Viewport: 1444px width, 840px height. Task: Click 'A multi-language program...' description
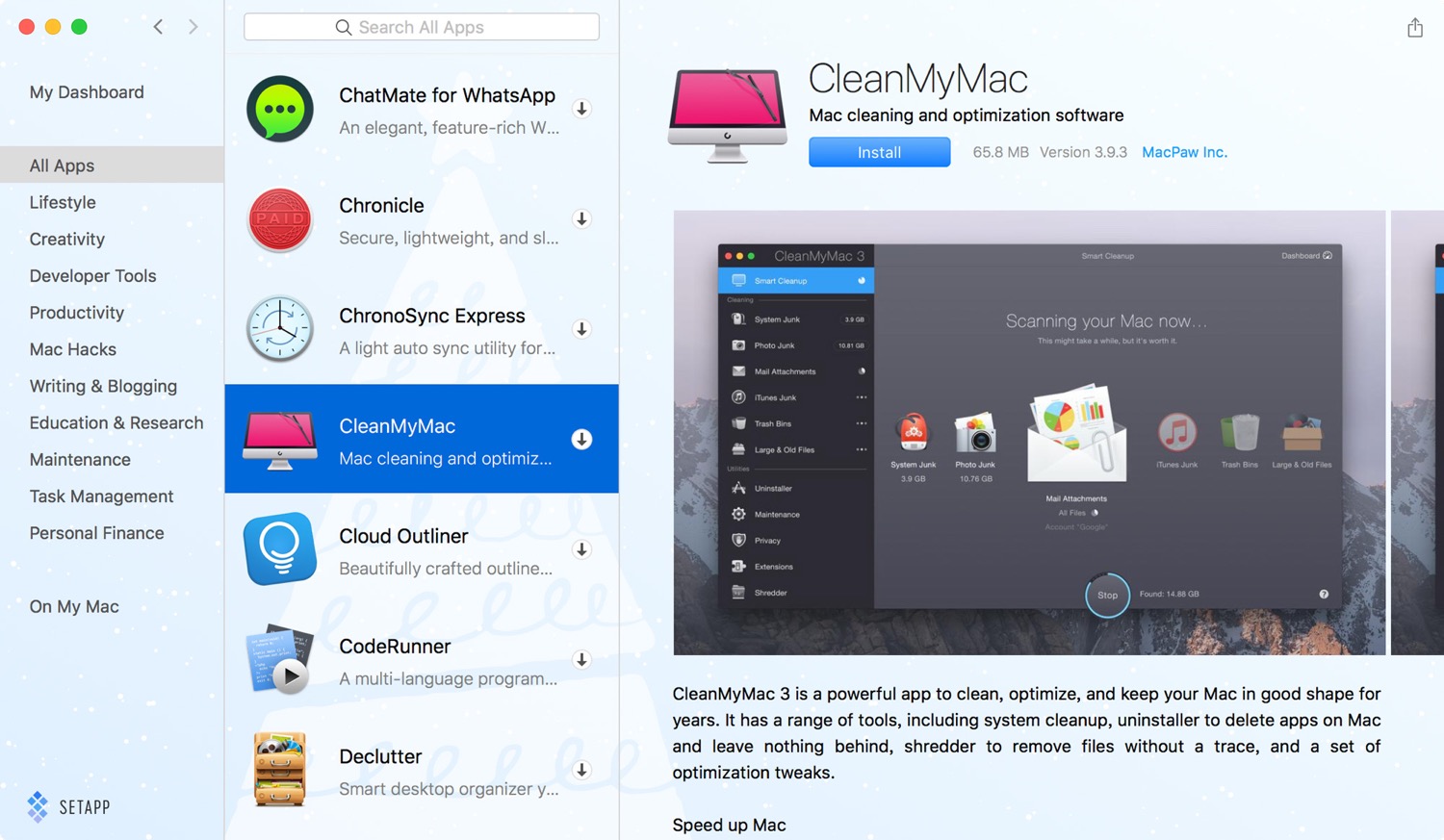(448, 679)
